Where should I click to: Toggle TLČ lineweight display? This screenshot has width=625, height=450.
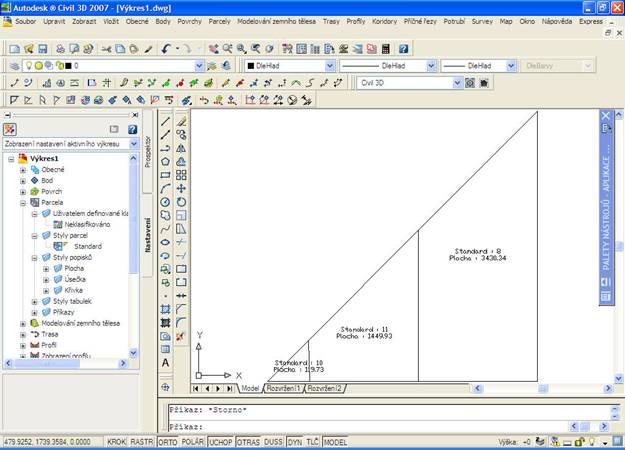pos(312,442)
